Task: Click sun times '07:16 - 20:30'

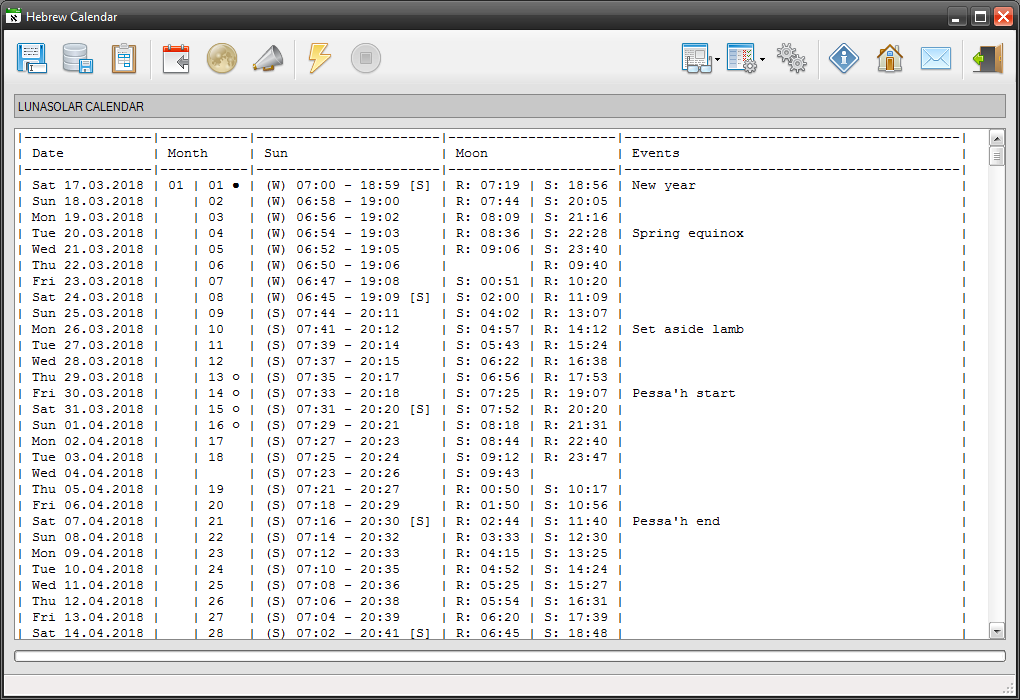Action: 348,521
